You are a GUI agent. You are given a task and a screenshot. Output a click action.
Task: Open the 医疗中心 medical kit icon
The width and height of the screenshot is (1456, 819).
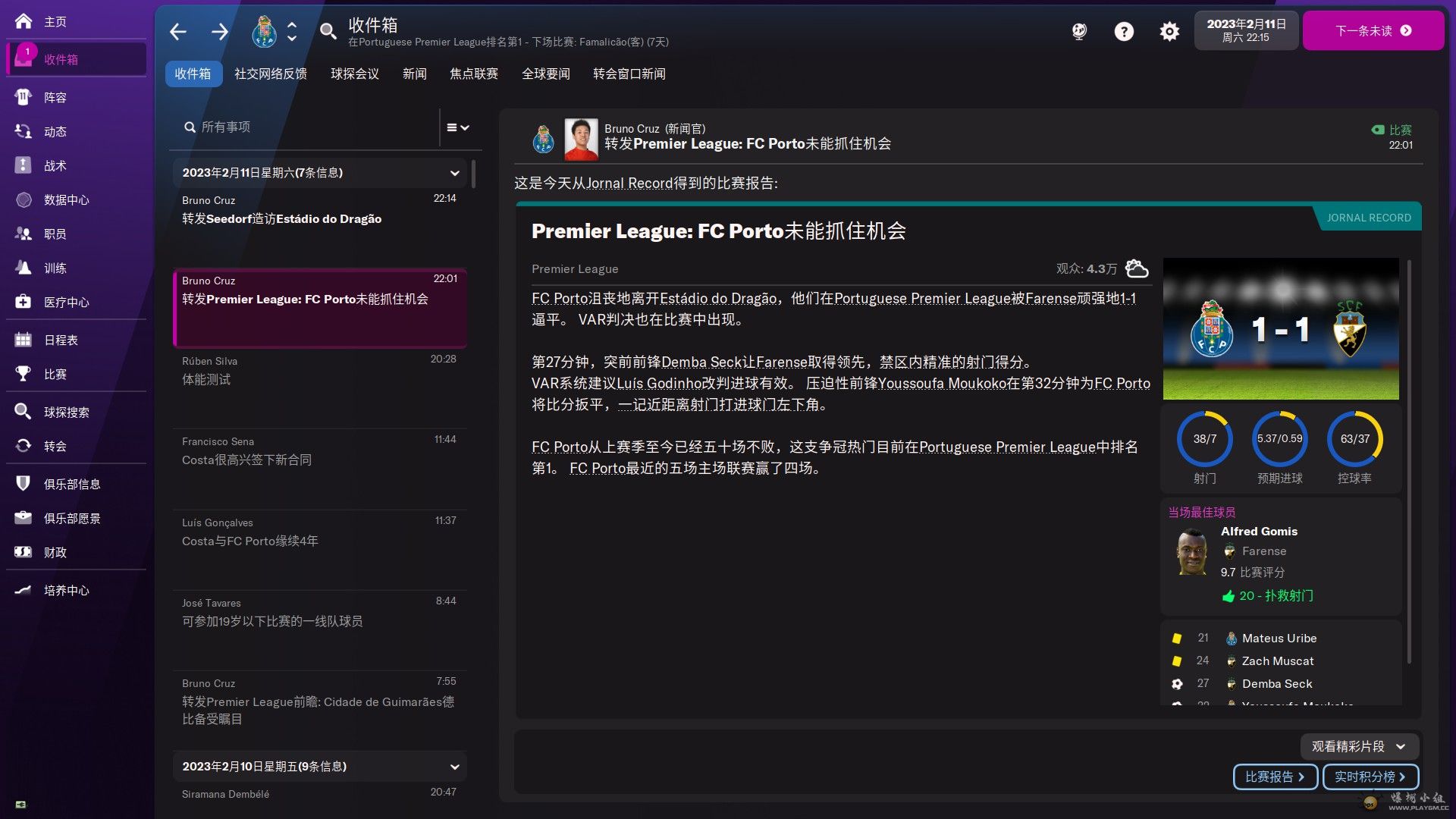pyautogui.click(x=24, y=302)
